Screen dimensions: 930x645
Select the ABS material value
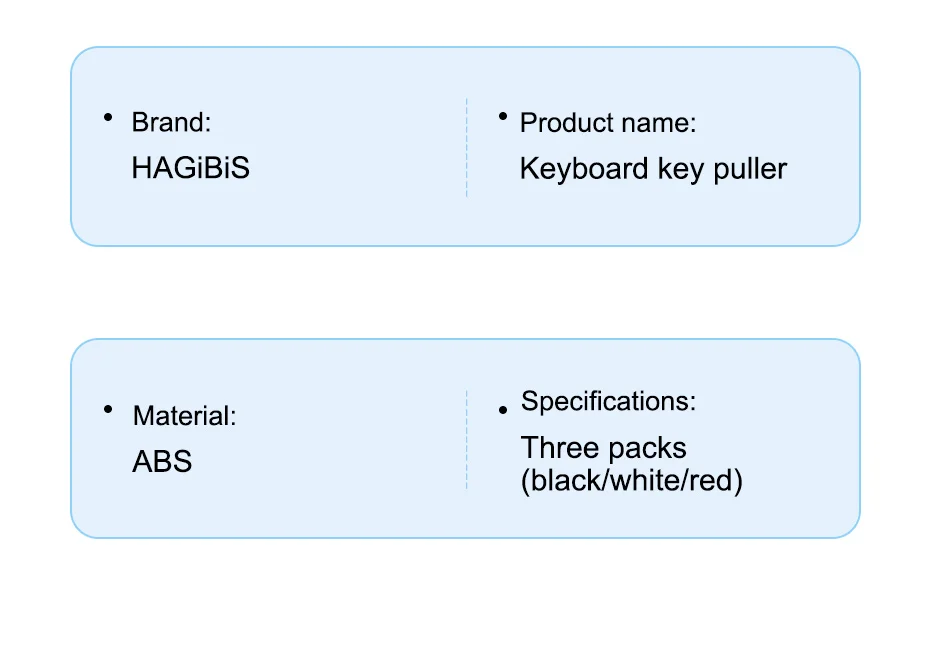click(x=162, y=462)
